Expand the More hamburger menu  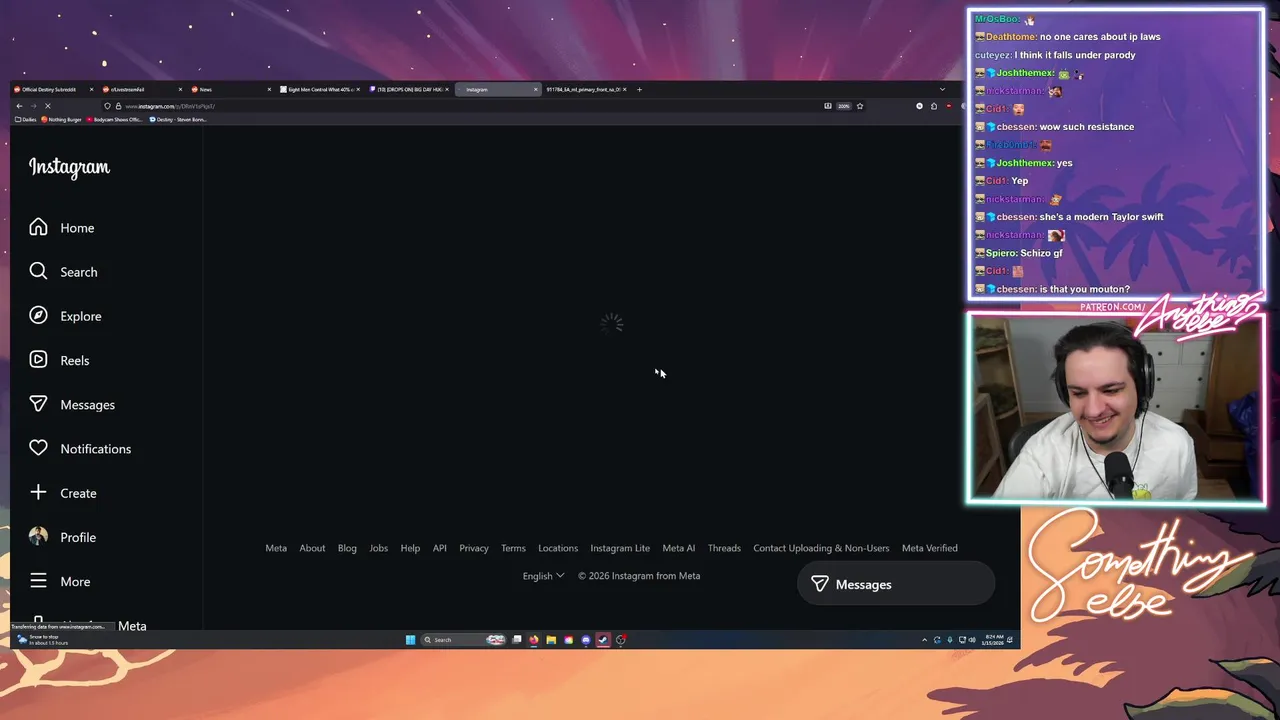pos(60,581)
